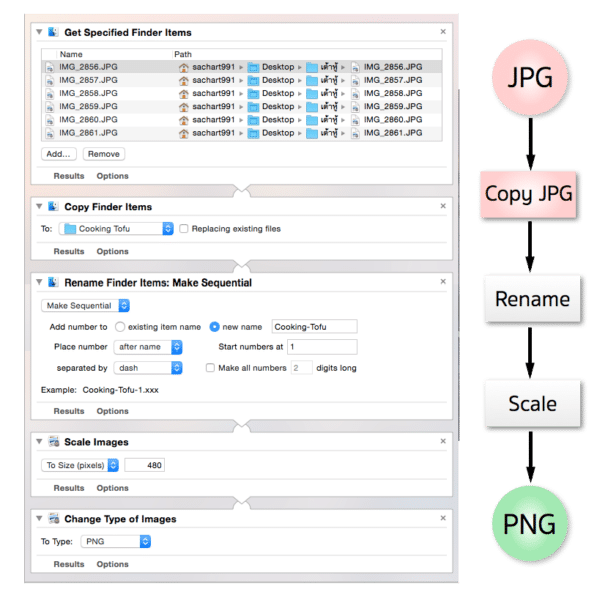Check the Make all numbers digits long box
Image resolution: width=608 pixels, height=600 pixels.
click(x=210, y=368)
